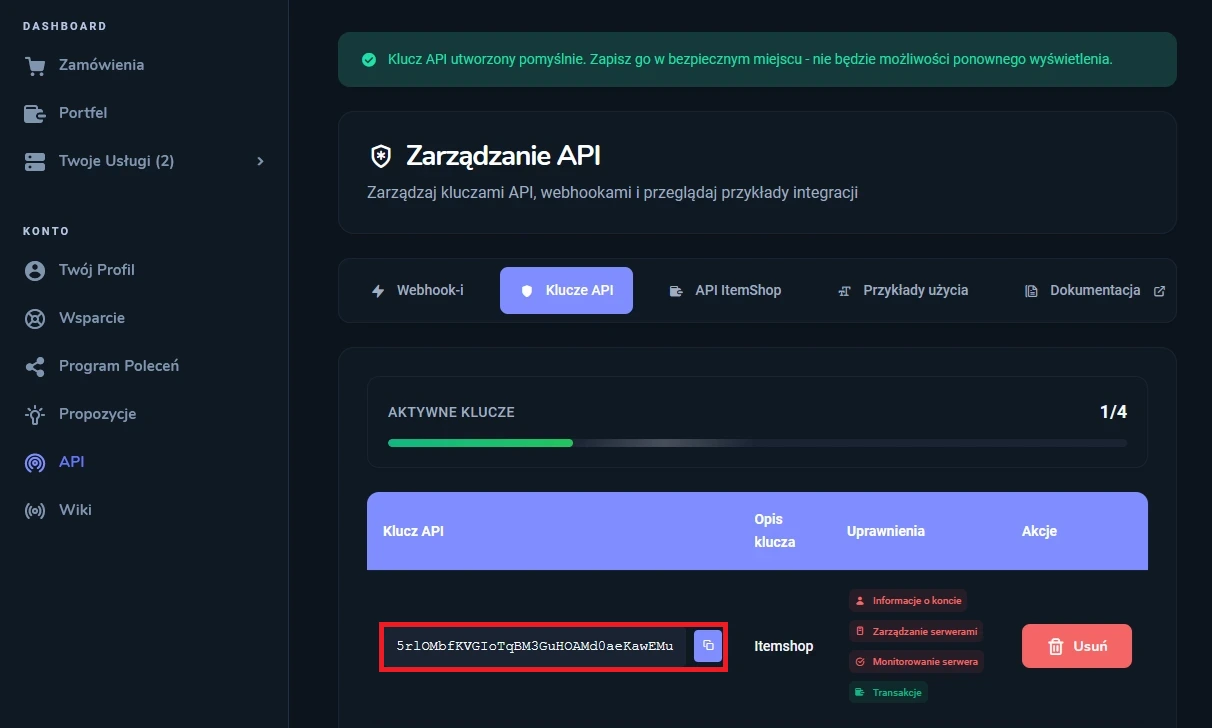The height and width of the screenshot is (728, 1212).
Task: Click the Twój Profil user icon
Action: click(x=35, y=270)
